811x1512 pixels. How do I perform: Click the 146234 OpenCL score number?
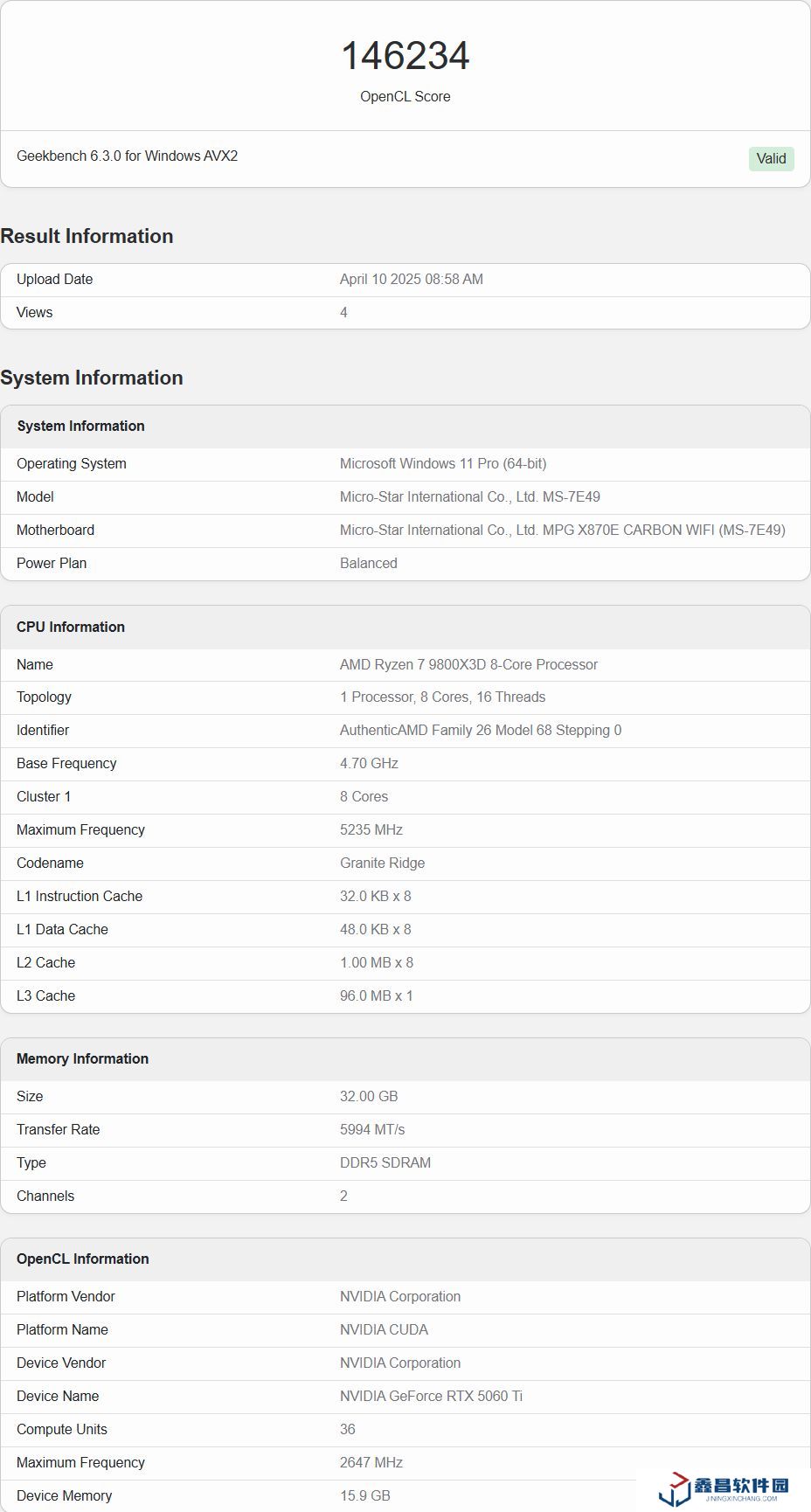click(405, 56)
